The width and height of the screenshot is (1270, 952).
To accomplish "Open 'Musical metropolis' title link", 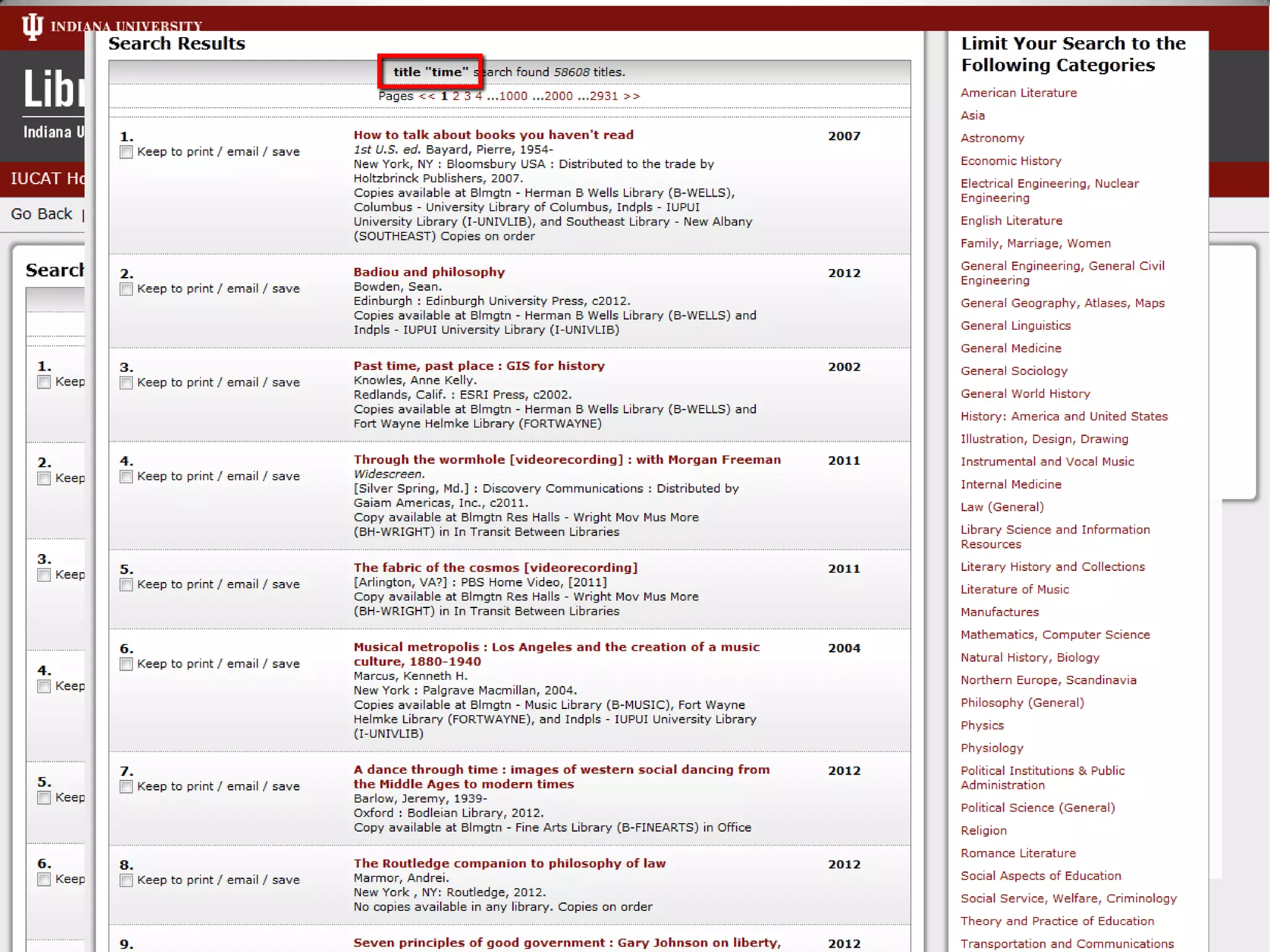I will 556,654.
